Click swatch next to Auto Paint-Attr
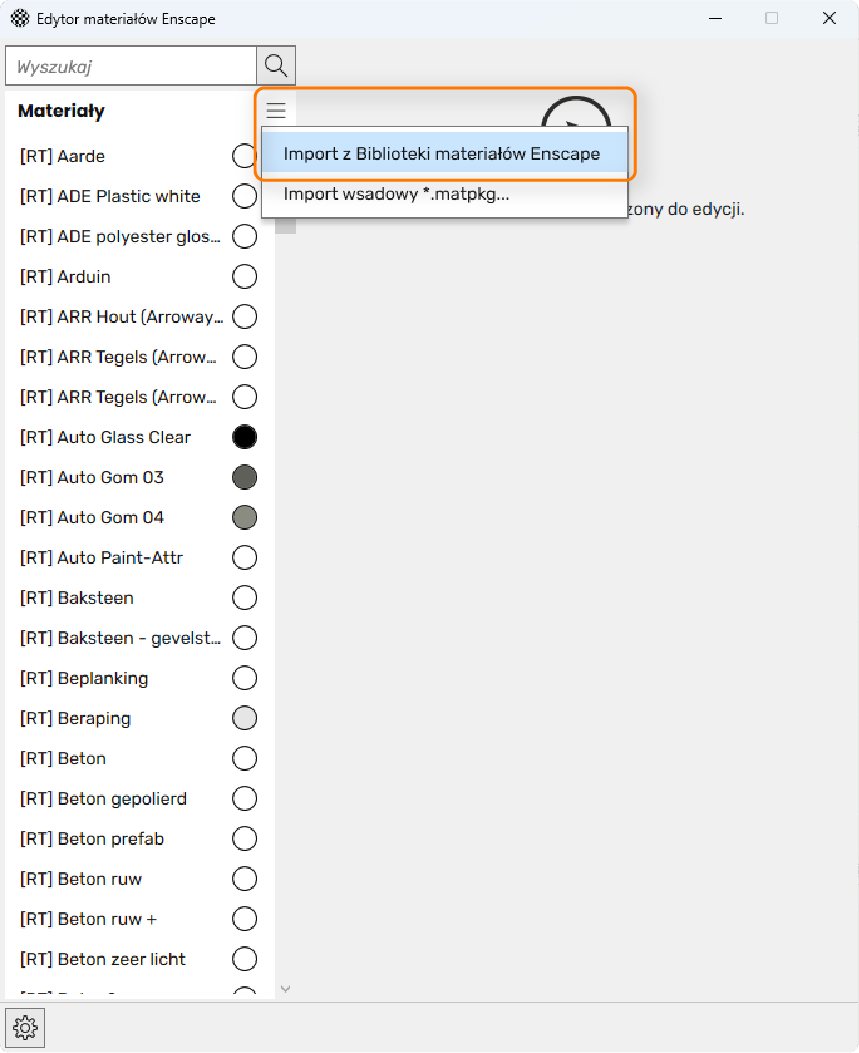The height and width of the screenshot is (1053, 859). pos(244,557)
